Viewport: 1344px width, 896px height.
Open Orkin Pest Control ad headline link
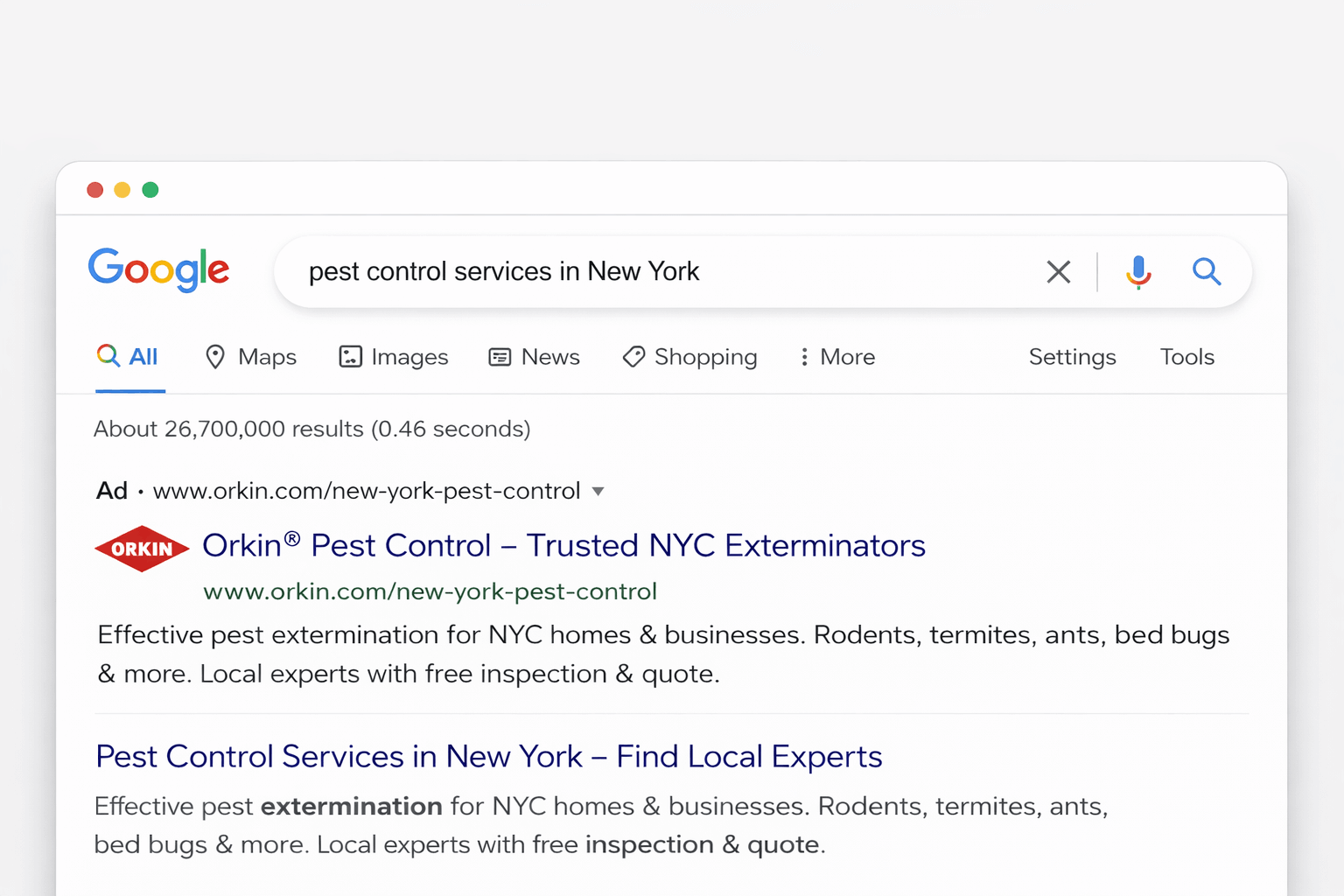point(563,546)
